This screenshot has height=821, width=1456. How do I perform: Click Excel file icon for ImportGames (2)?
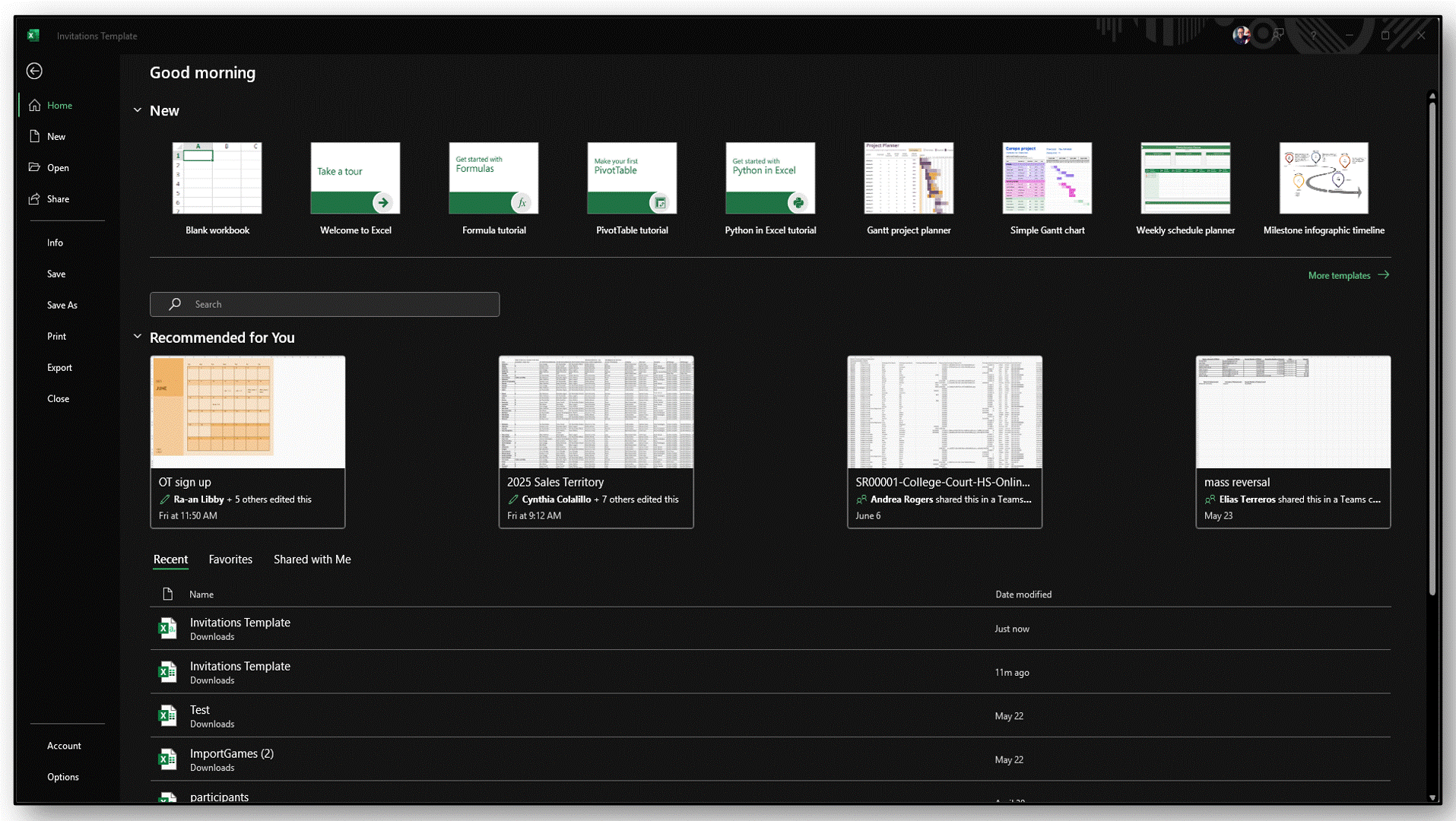point(167,759)
